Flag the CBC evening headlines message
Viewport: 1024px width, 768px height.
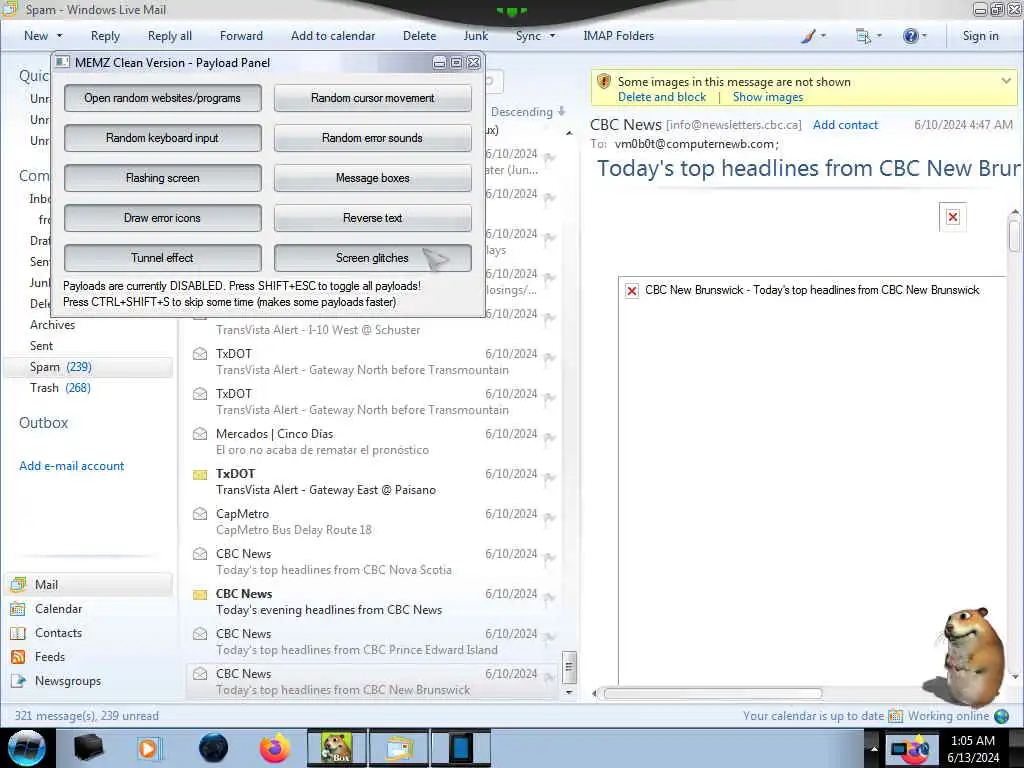(550, 598)
